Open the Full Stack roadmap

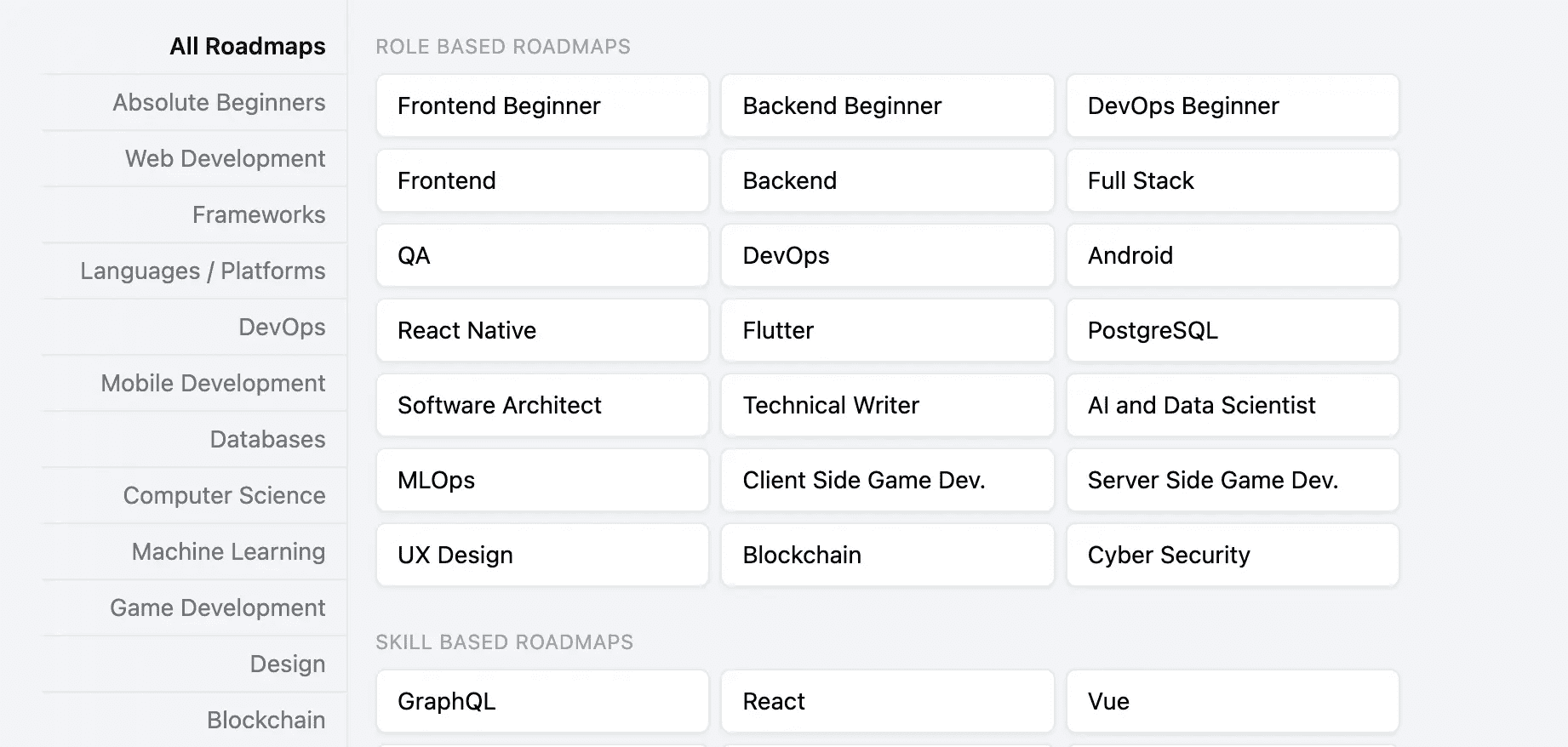point(1232,180)
